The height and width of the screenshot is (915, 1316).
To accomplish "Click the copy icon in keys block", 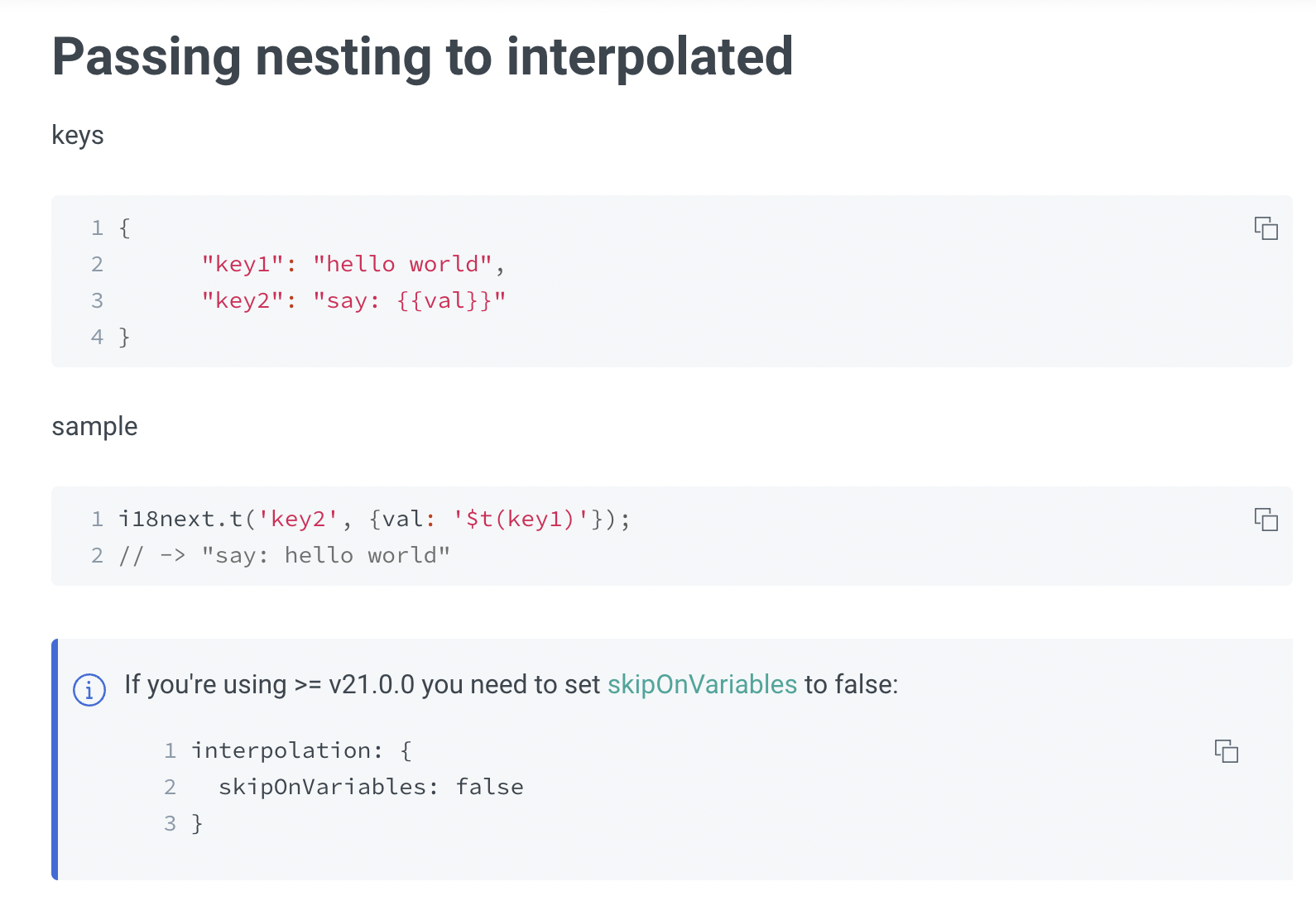I will (1268, 228).
